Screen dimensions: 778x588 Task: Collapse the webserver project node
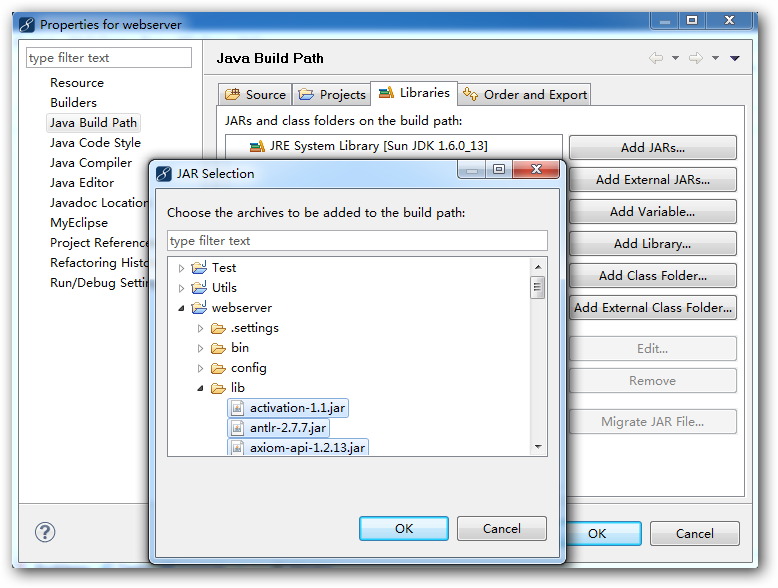pyautogui.click(x=182, y=308)
